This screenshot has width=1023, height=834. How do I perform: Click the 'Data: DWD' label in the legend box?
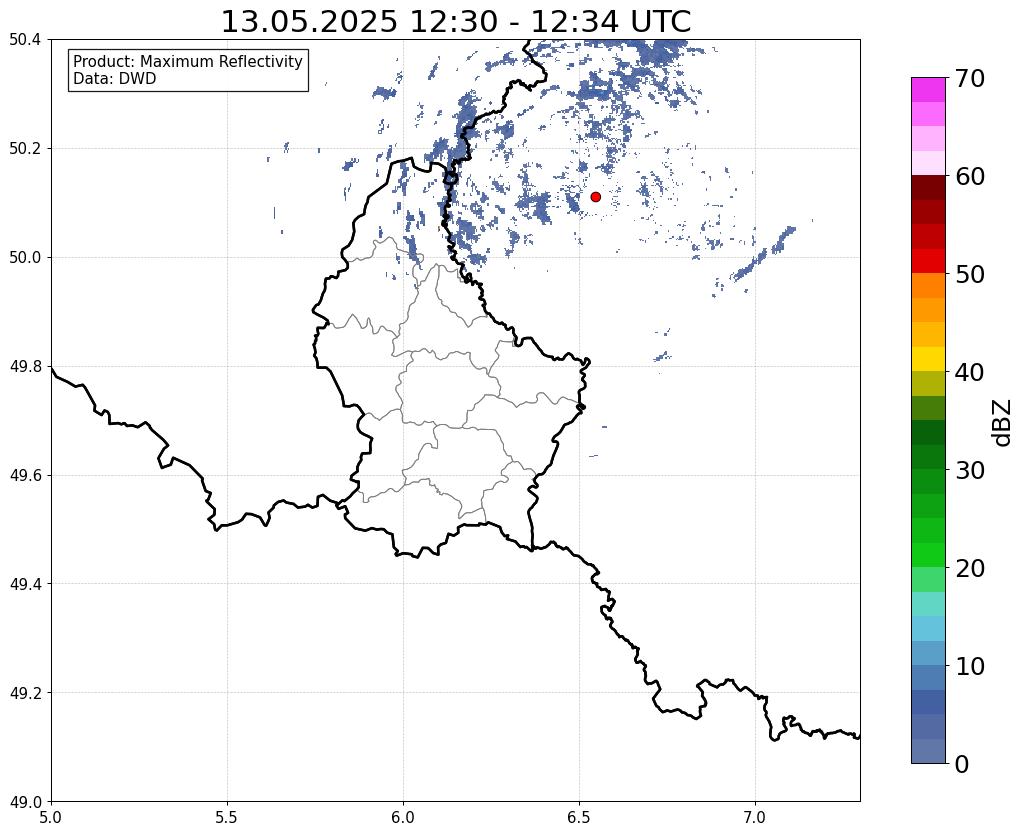pyautogui.click(x=115, y=79)
